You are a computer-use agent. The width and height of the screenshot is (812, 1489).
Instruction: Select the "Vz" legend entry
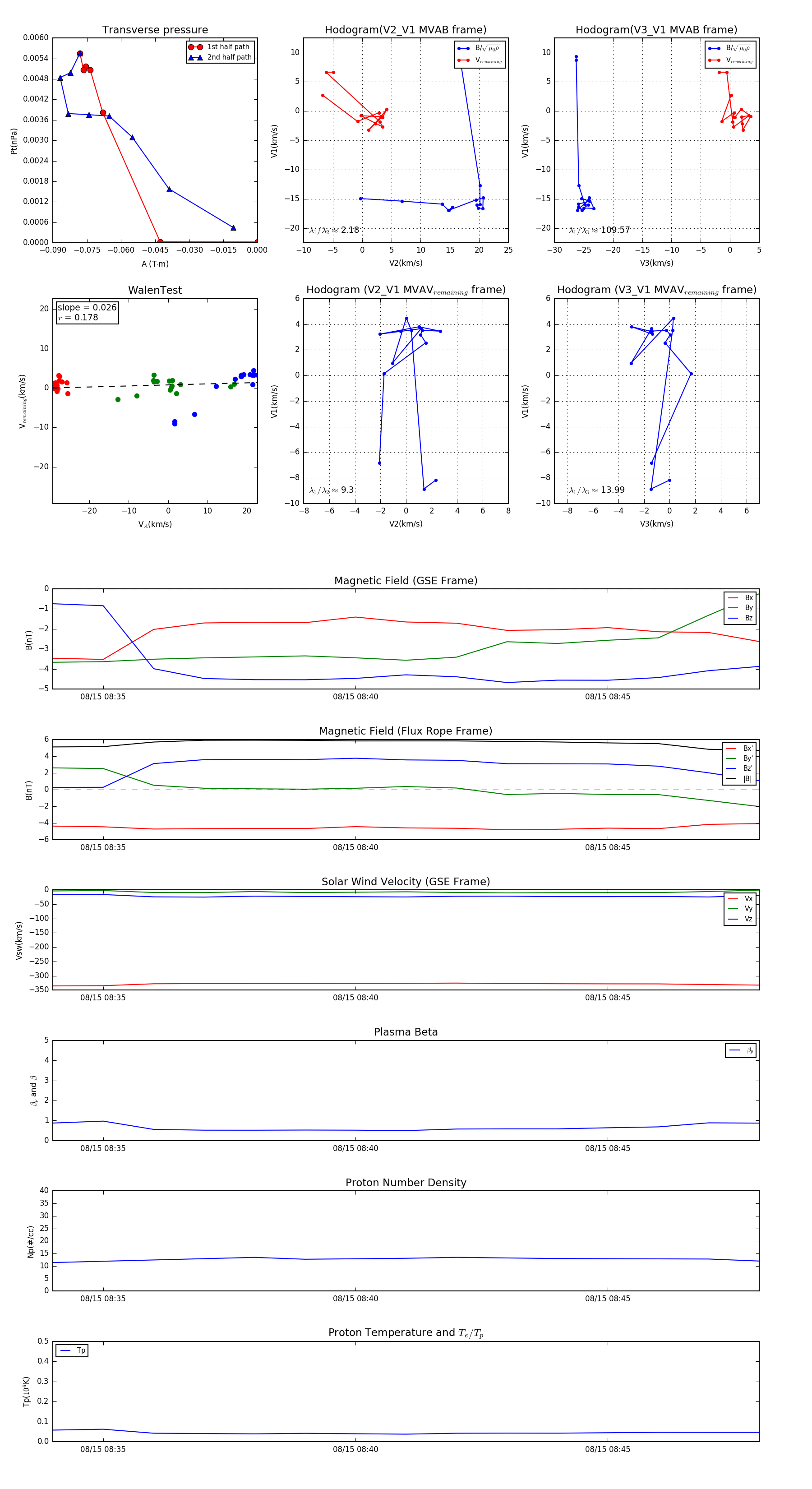pyautogui.click(x=740, y=919)
